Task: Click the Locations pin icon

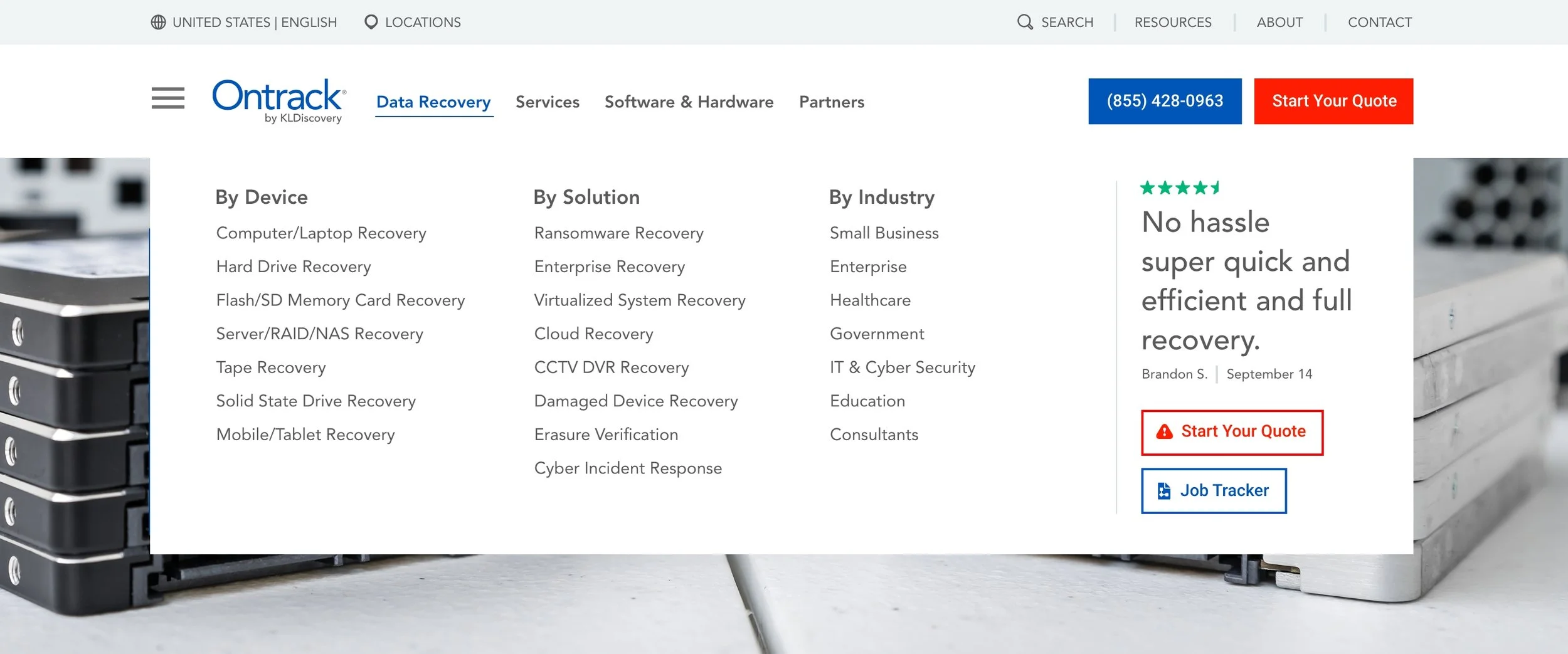Action: [371, 23]
